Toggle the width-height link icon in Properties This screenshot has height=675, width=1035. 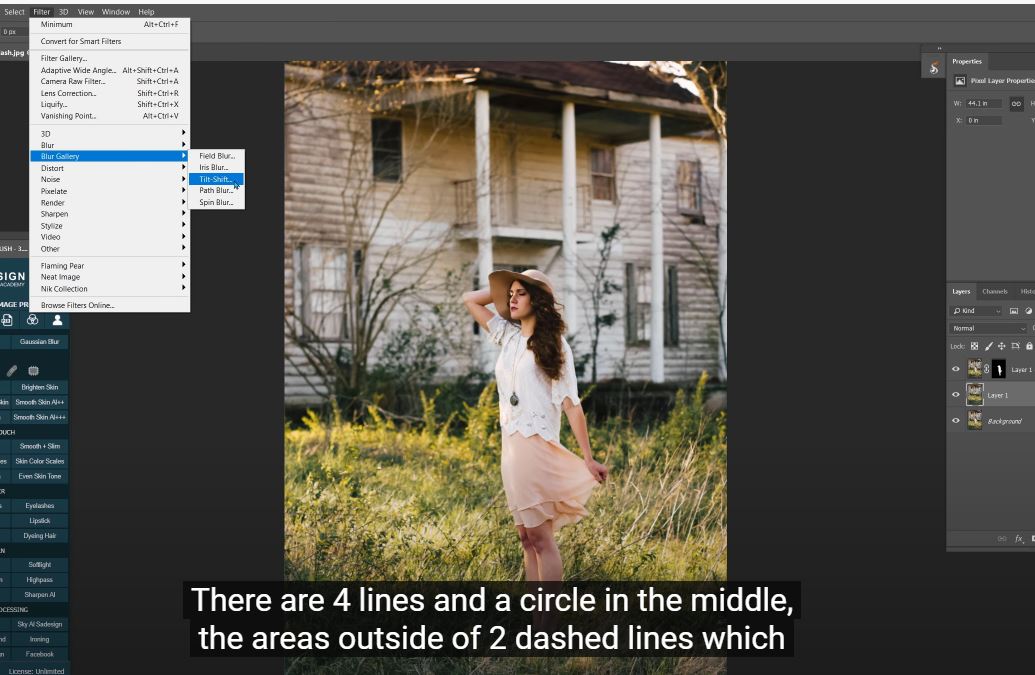pos(1016,104)
